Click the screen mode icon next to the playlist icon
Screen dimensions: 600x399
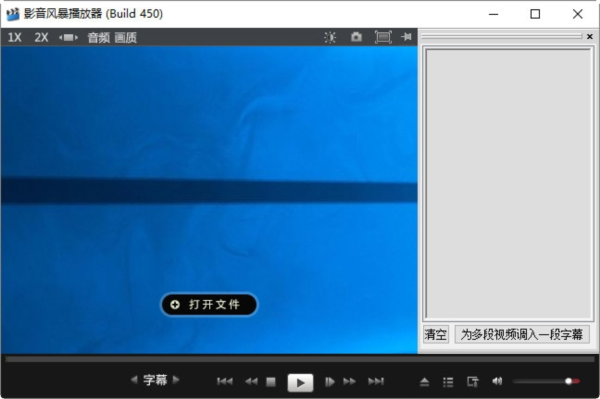tap(473, 381)
